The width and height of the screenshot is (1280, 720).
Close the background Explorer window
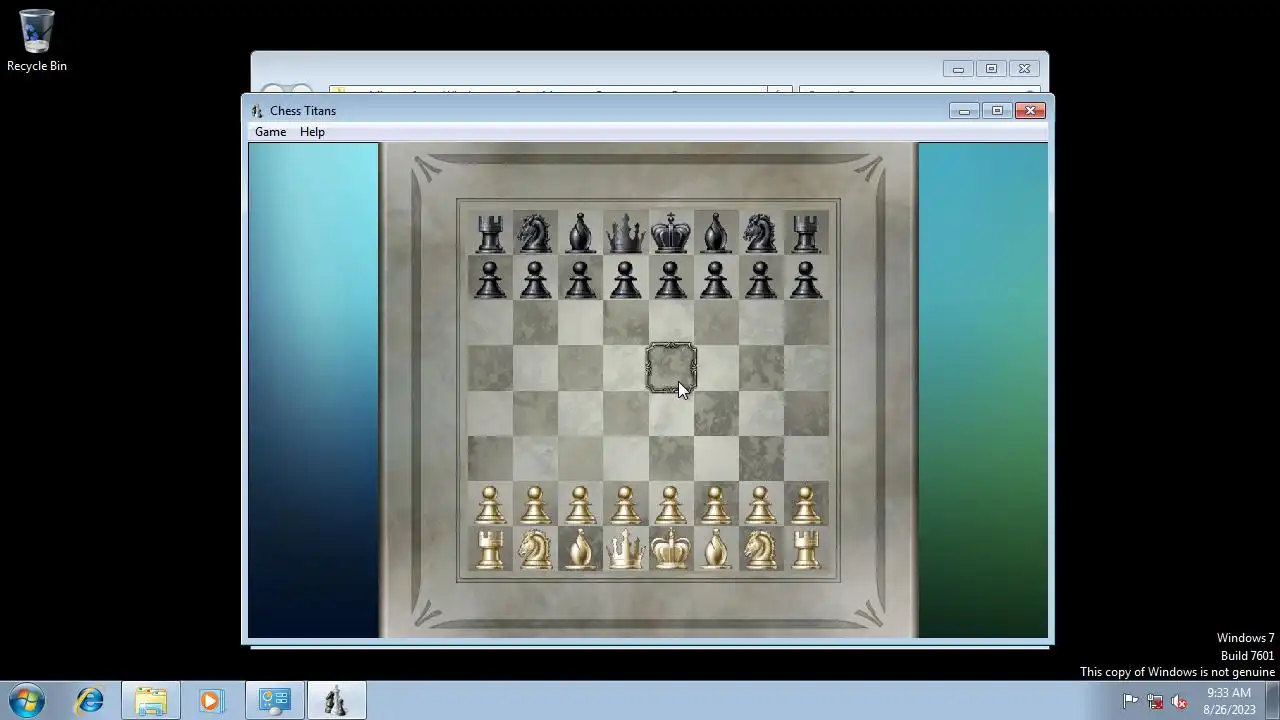point(1024,69)
